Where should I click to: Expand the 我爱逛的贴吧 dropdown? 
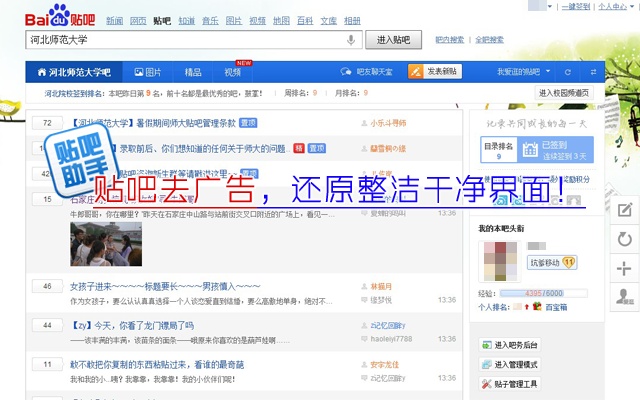tap(523, 72)
